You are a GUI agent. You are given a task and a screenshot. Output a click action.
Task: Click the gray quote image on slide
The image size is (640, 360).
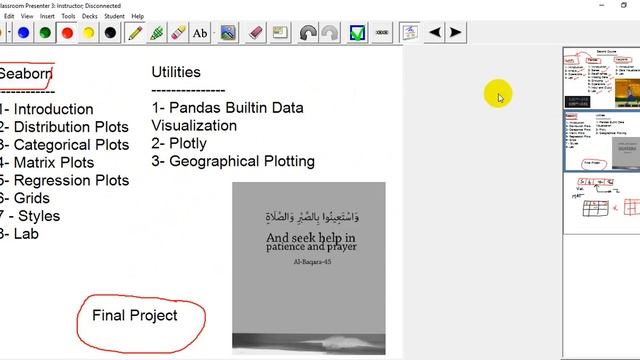click(309, 268)
